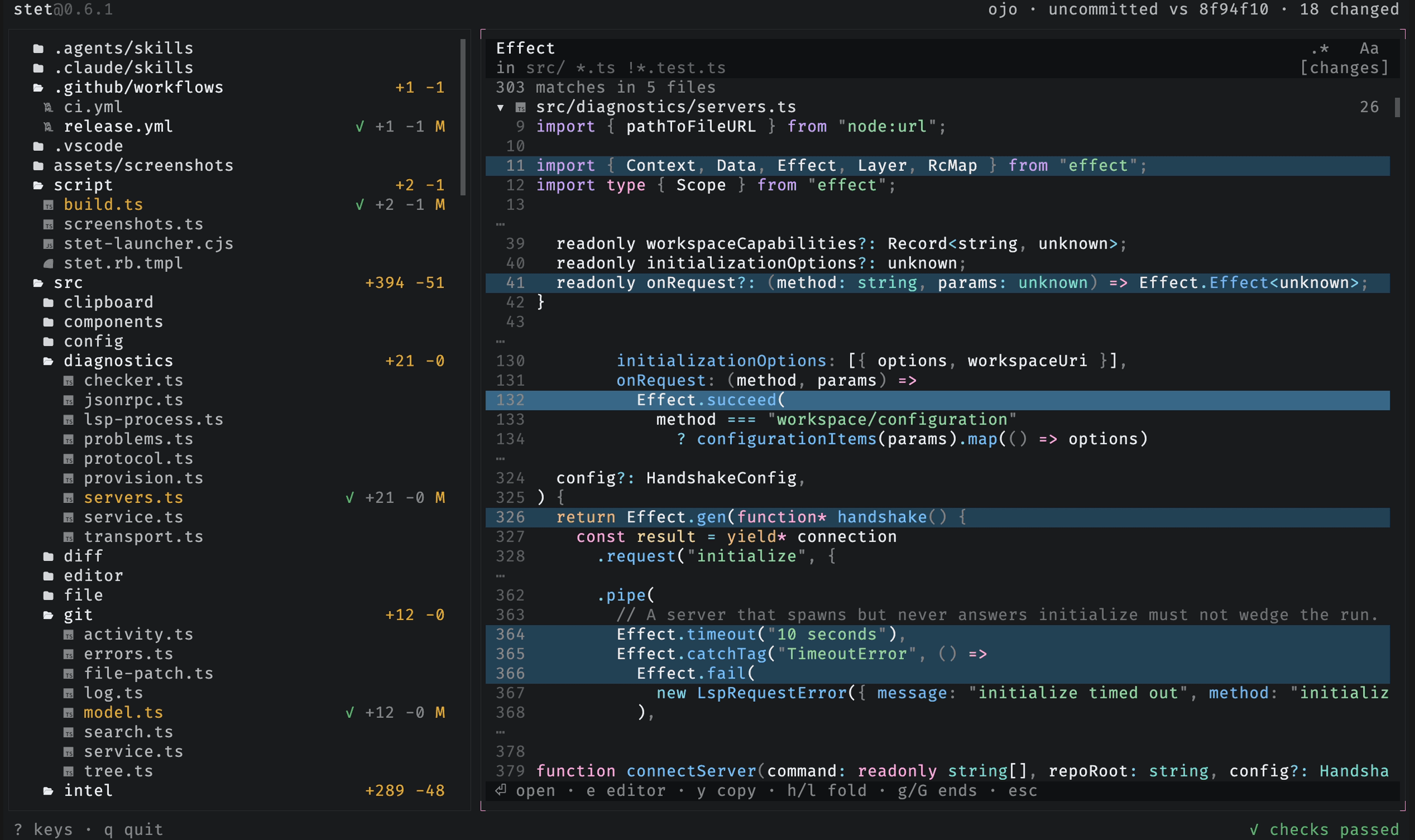
Task: Click the lsp-process.ts file icon
Action: click(x=69, y=420)
